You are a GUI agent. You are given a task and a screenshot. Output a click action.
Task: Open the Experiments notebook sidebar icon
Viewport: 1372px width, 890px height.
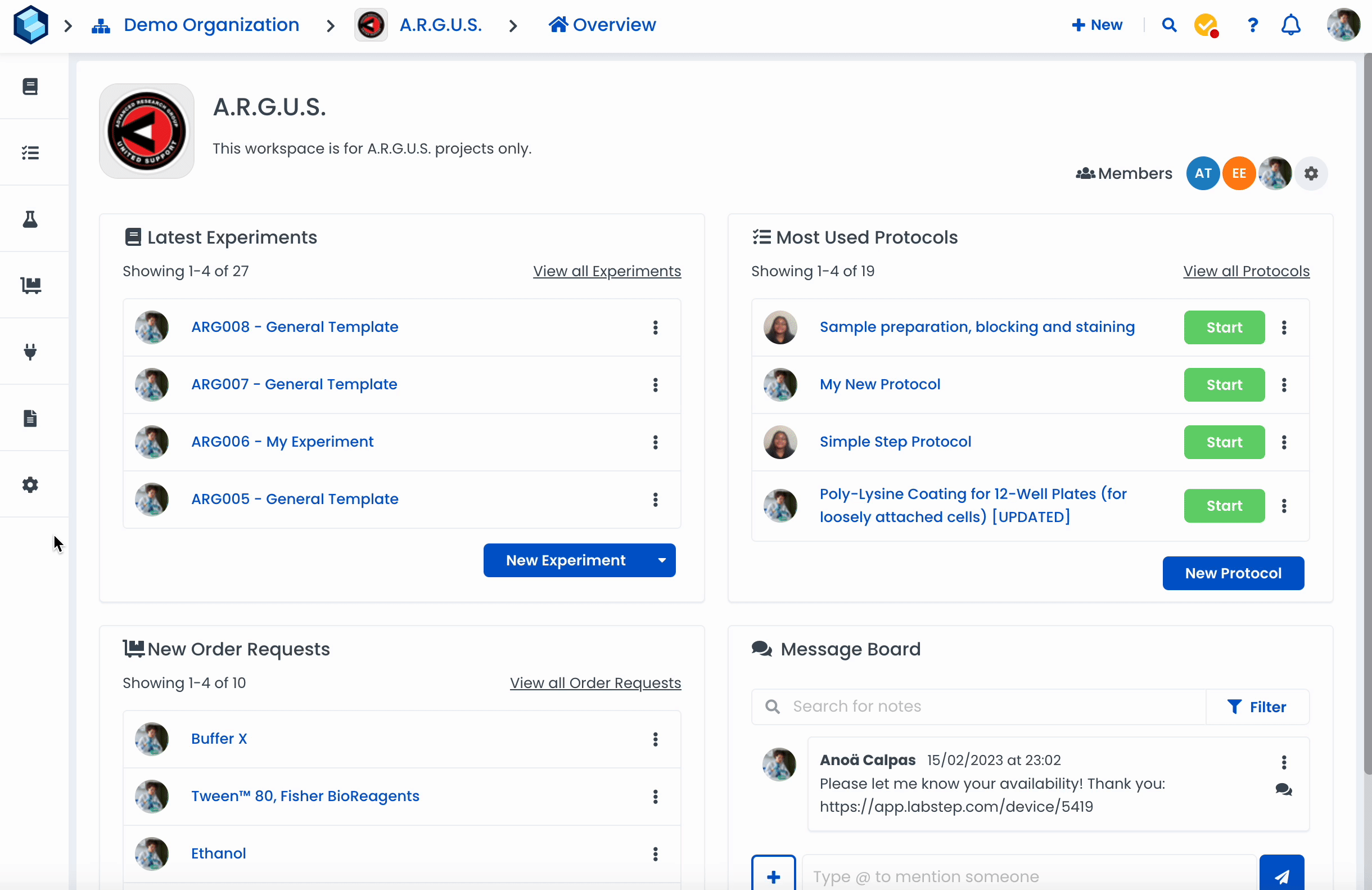pos(30,87)
